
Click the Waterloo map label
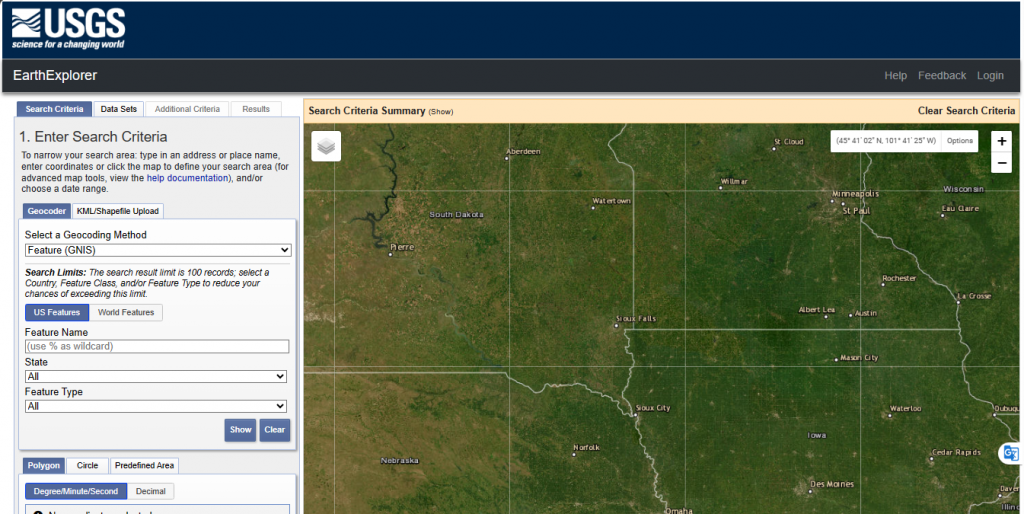tap(905, 409)
